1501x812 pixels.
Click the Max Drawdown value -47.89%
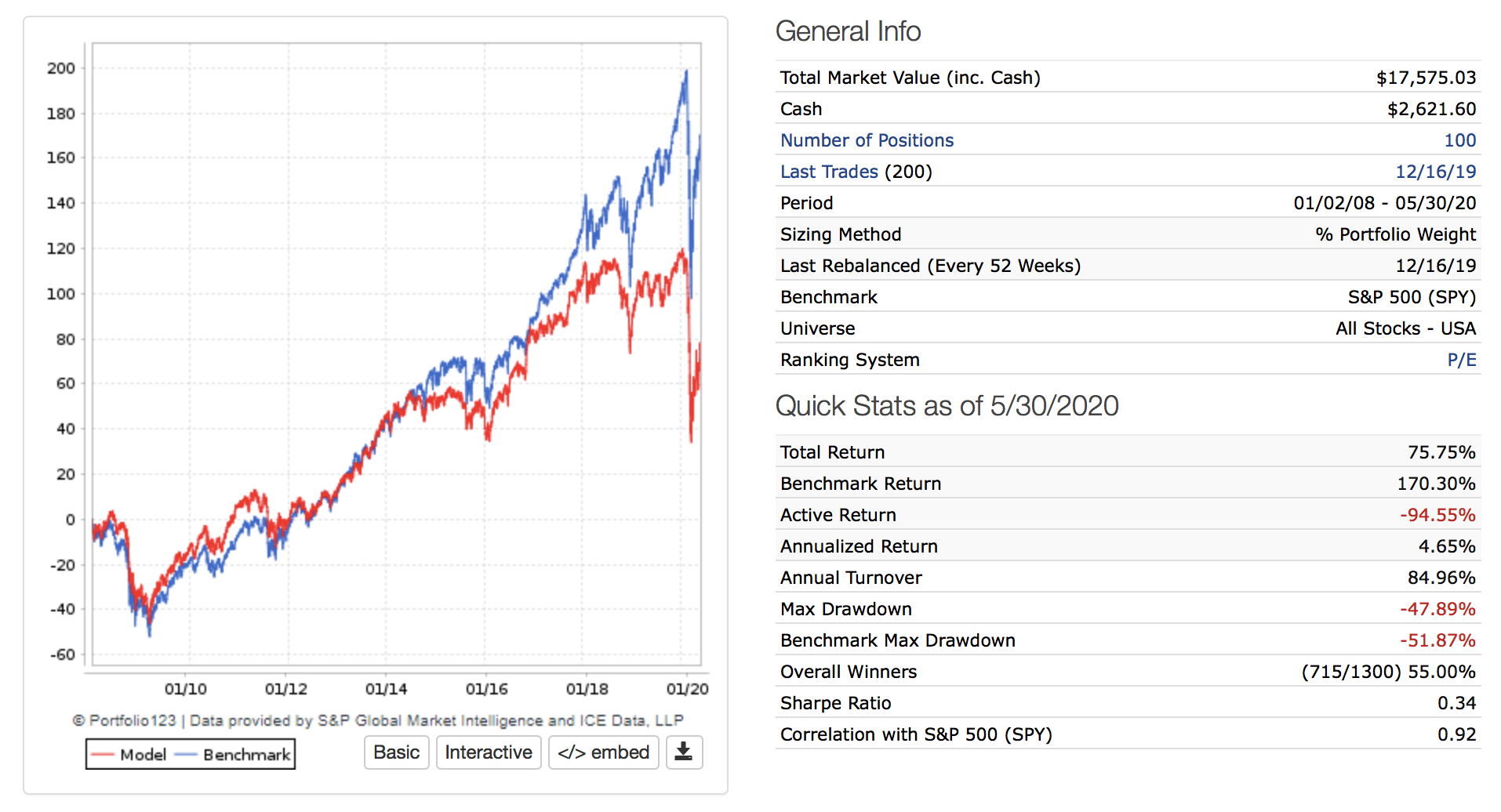1437,609
